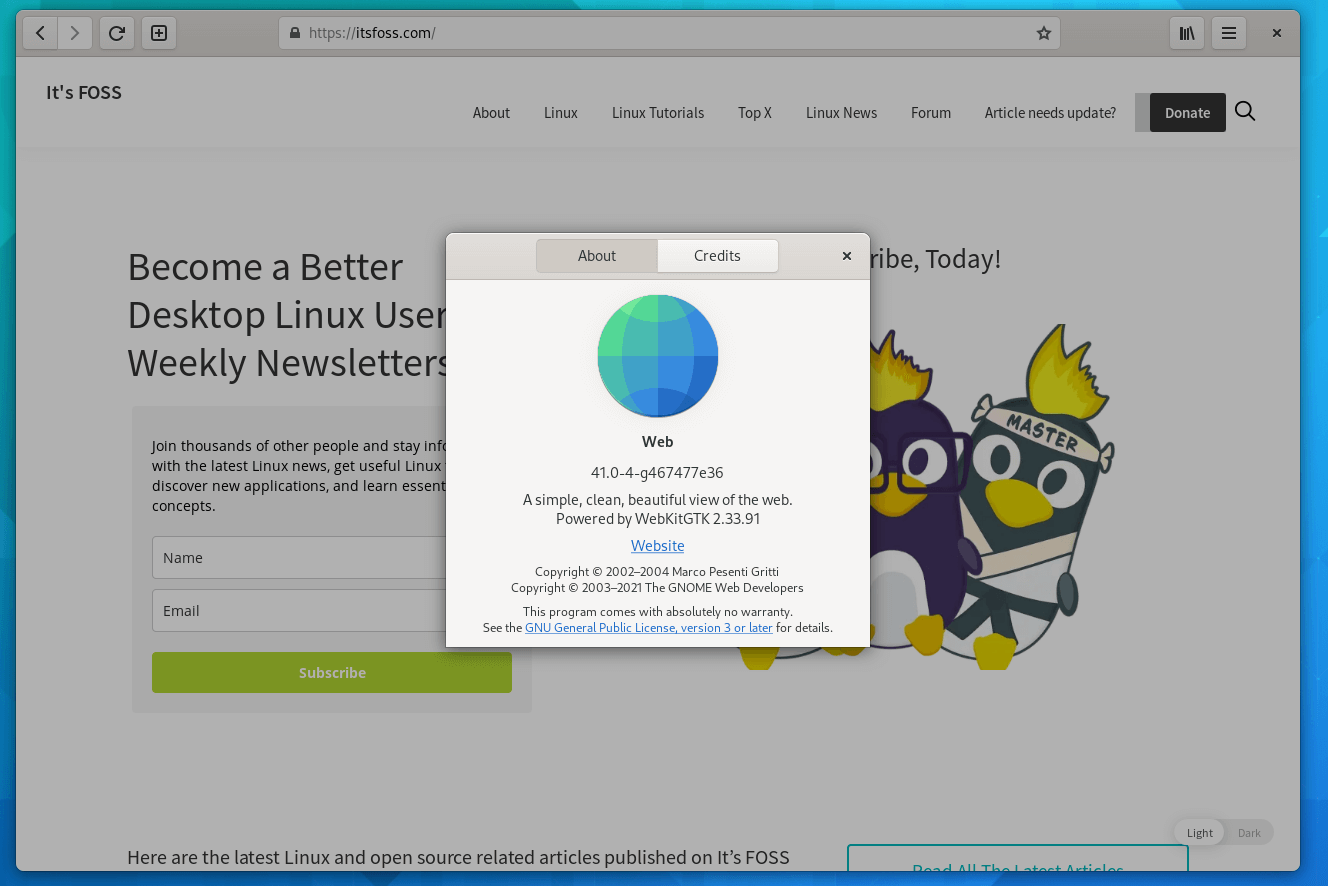Switch to the Dark theme toggle
The width and height of the screenshot is (1328, 886).
1249,832
